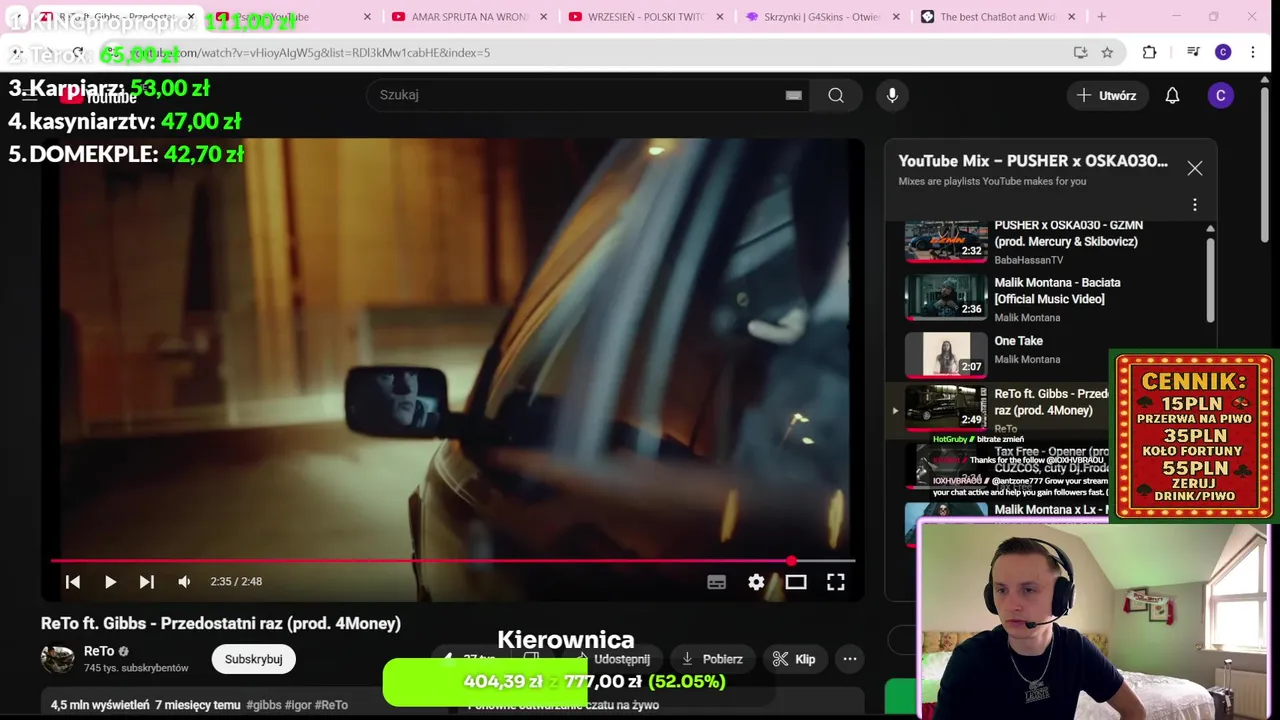Screen dimensions: 1280x720
Task: Close the Skrzynki | G4Skins tab
Action: [x=896, y=17]
